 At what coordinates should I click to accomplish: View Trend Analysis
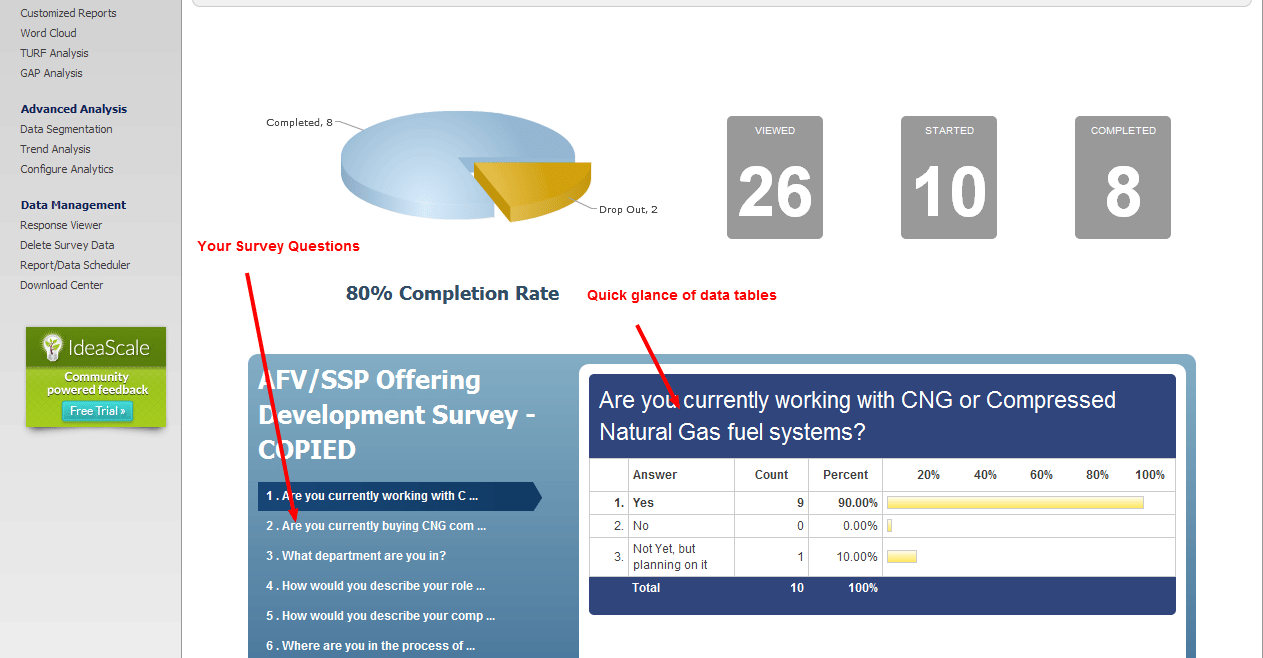pyautogui.click(x=55, y=149)
